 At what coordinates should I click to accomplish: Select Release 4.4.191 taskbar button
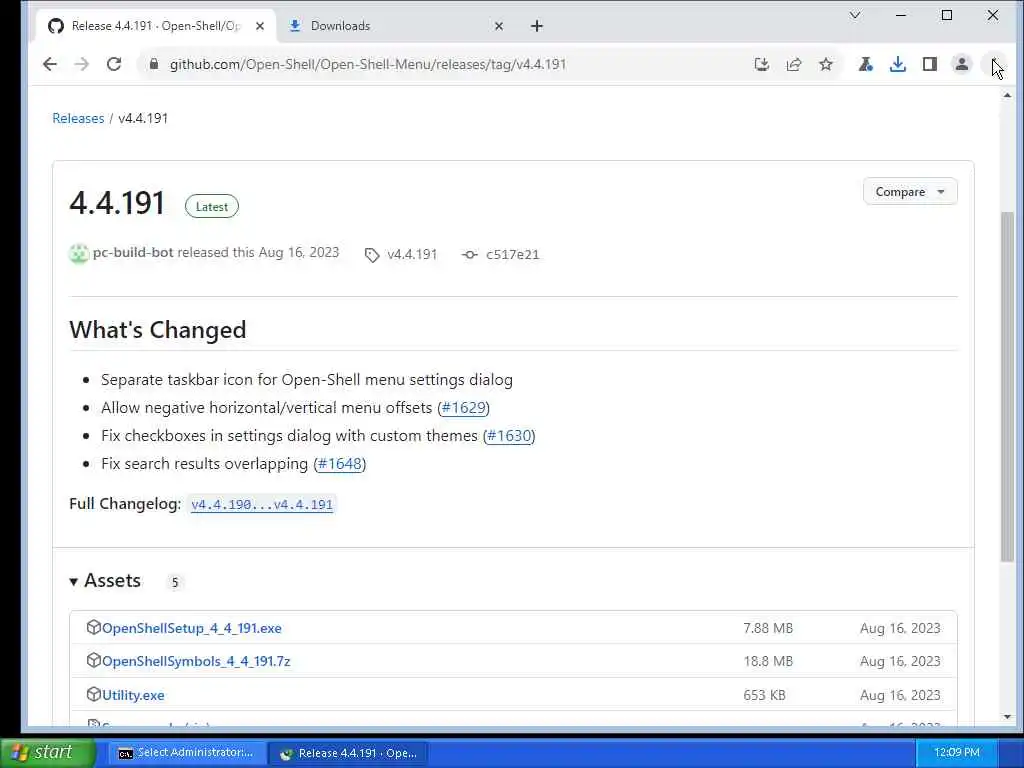pos(348,753)
